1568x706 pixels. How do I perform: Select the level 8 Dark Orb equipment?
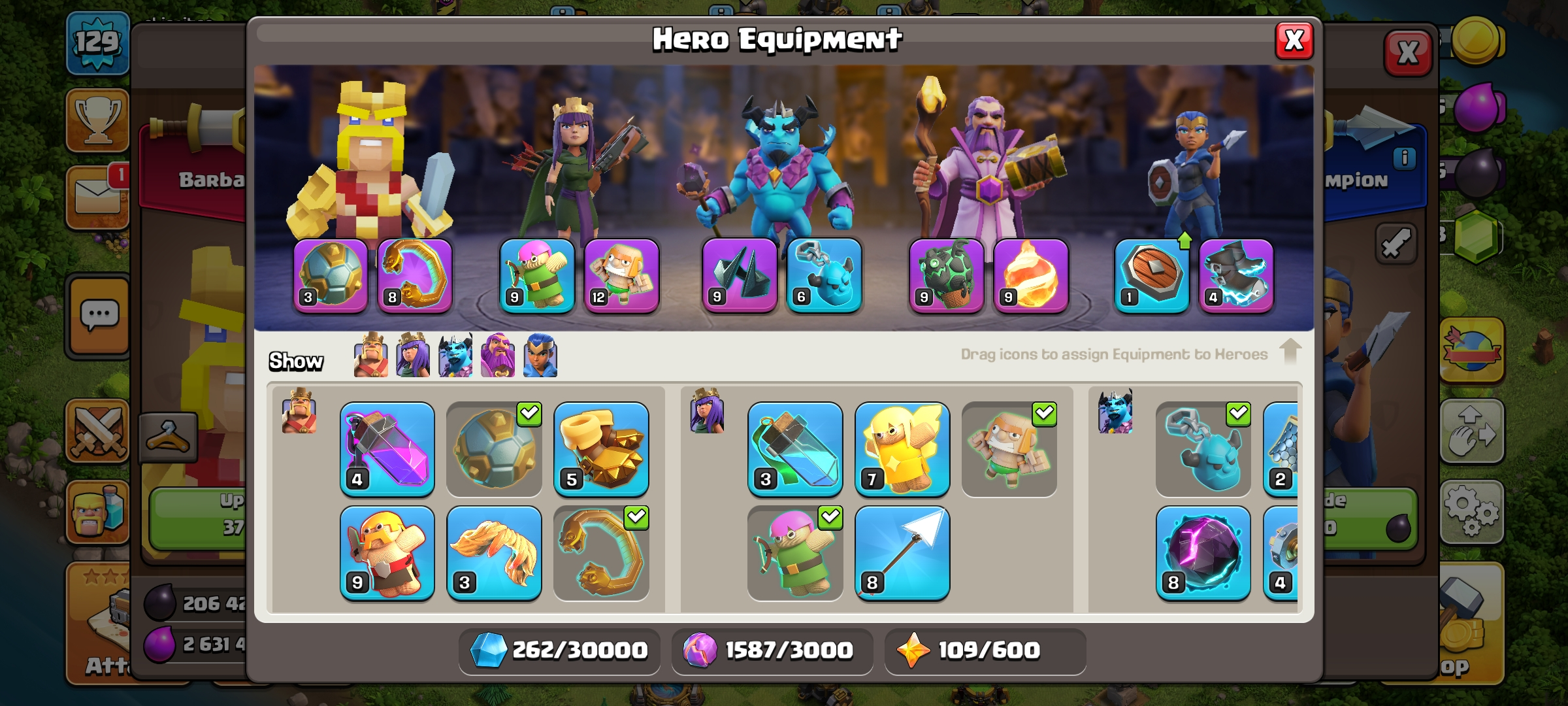(x=1203, y=553)
